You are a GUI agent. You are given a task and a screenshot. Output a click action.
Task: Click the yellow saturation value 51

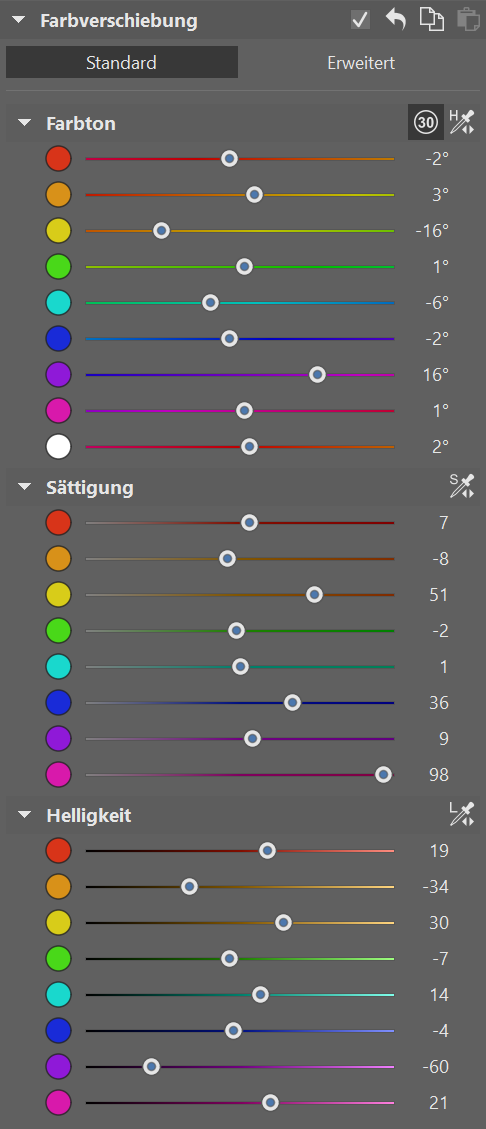pyautogui.click(x=439, y=595)
